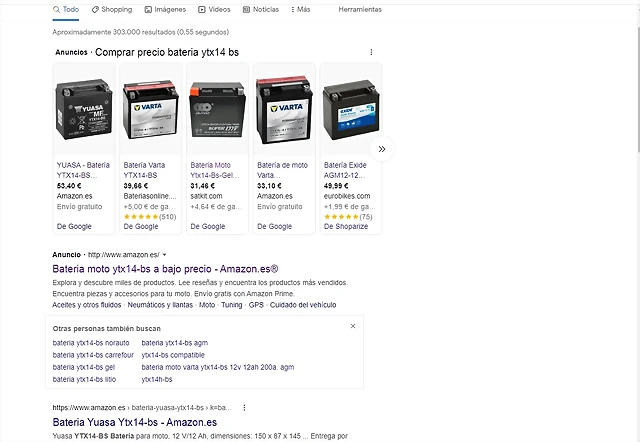640x442 pixels.
Task: Open the ads carousel three-dot menu
Action: pos(371,52)
